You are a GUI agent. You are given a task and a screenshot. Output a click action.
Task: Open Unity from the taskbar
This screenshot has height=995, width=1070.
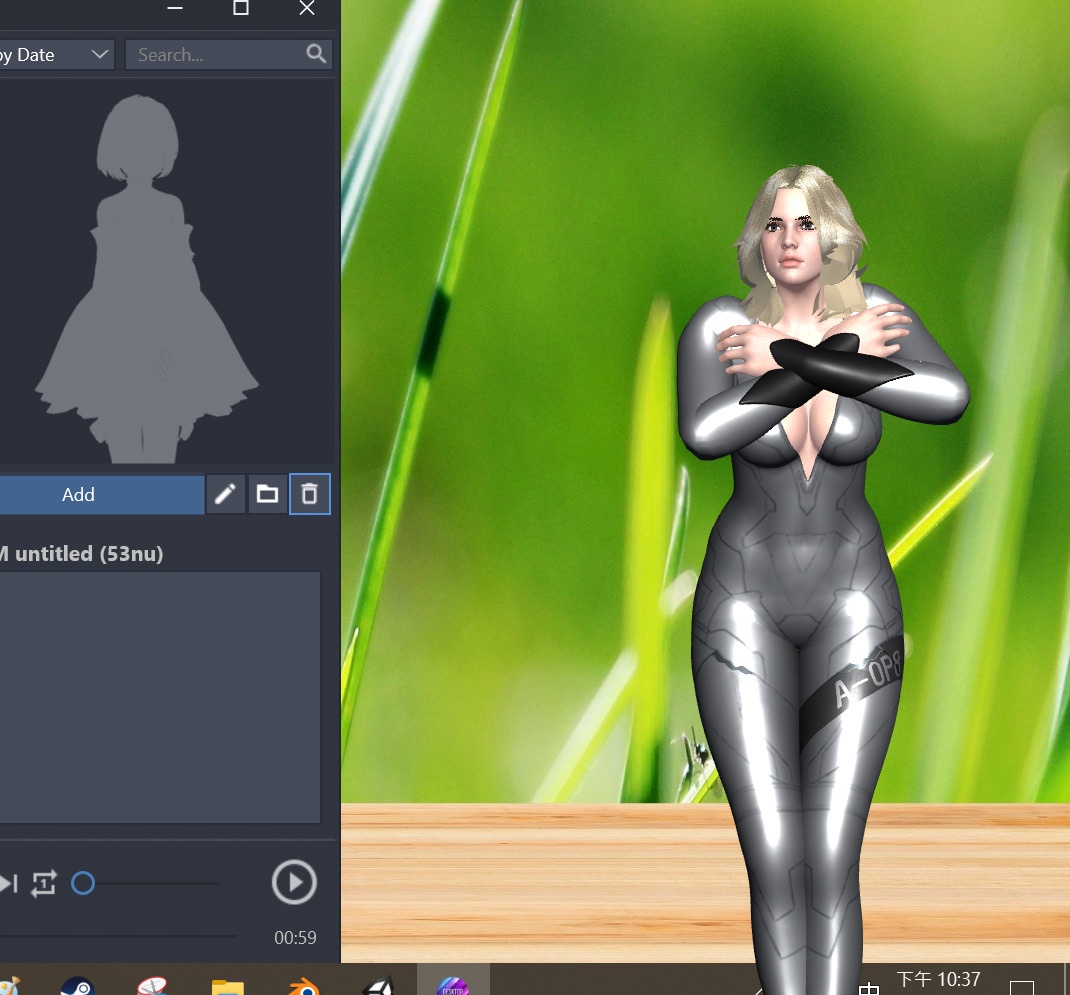point(378,987)
